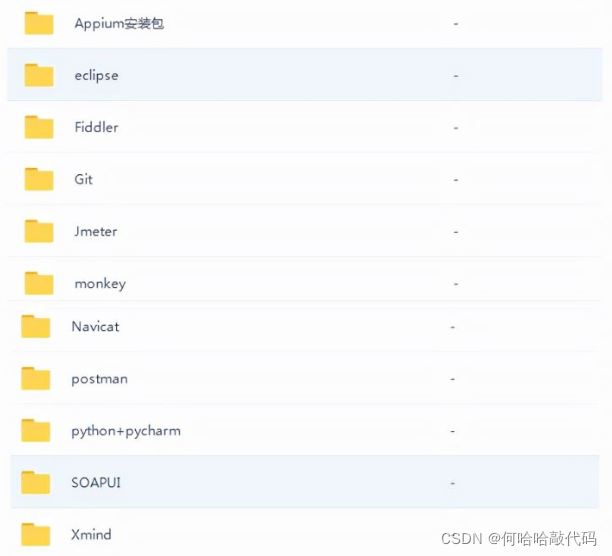
Task: Open the folder icon beside Fiddler
Action: (x=39, y=127)
